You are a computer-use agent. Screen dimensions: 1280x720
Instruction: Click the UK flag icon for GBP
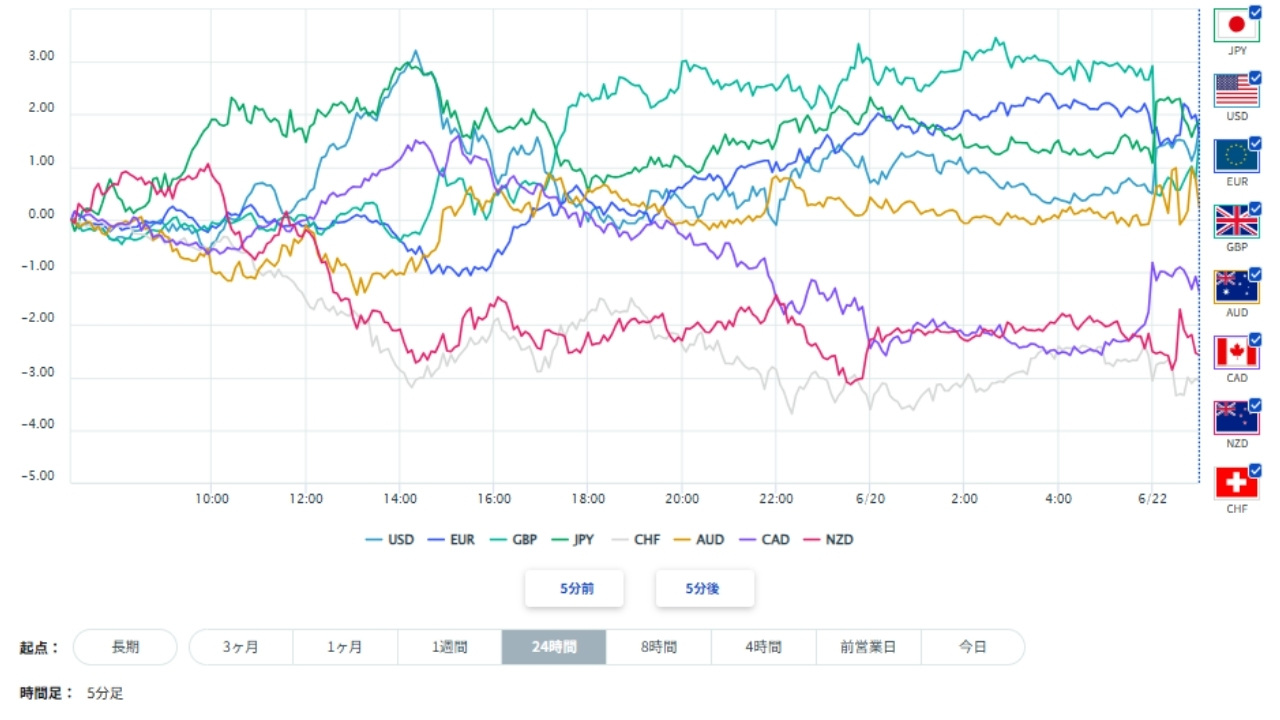[1237, 221]
